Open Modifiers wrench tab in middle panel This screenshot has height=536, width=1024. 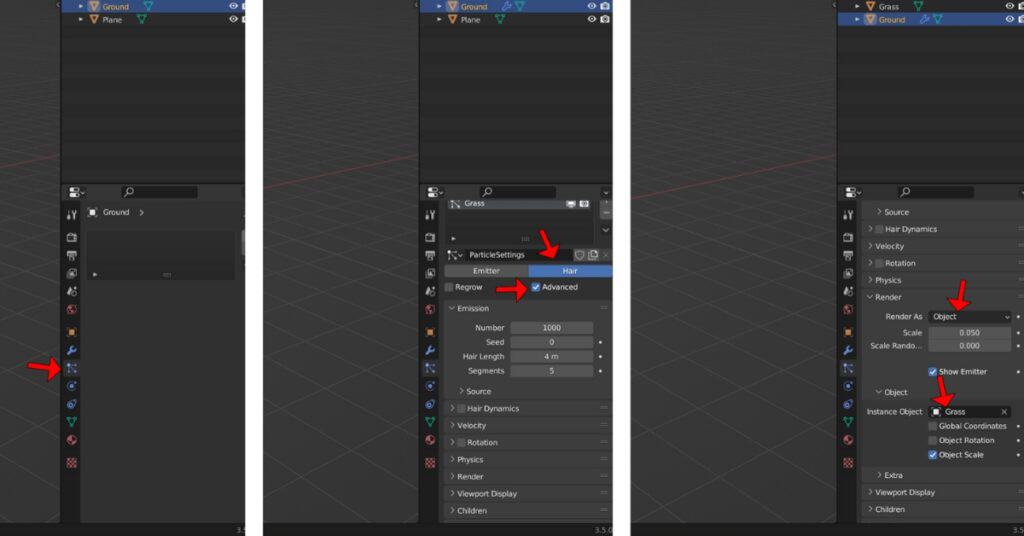[430, 351]
